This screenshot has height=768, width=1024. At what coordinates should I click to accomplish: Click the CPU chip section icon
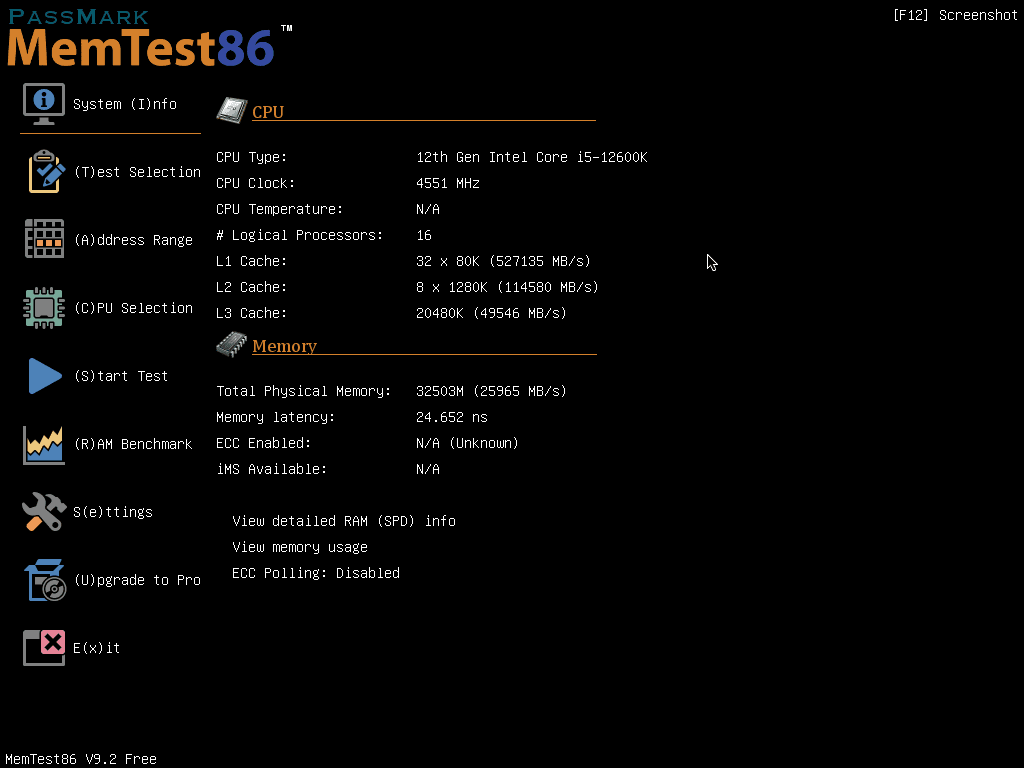232,110
